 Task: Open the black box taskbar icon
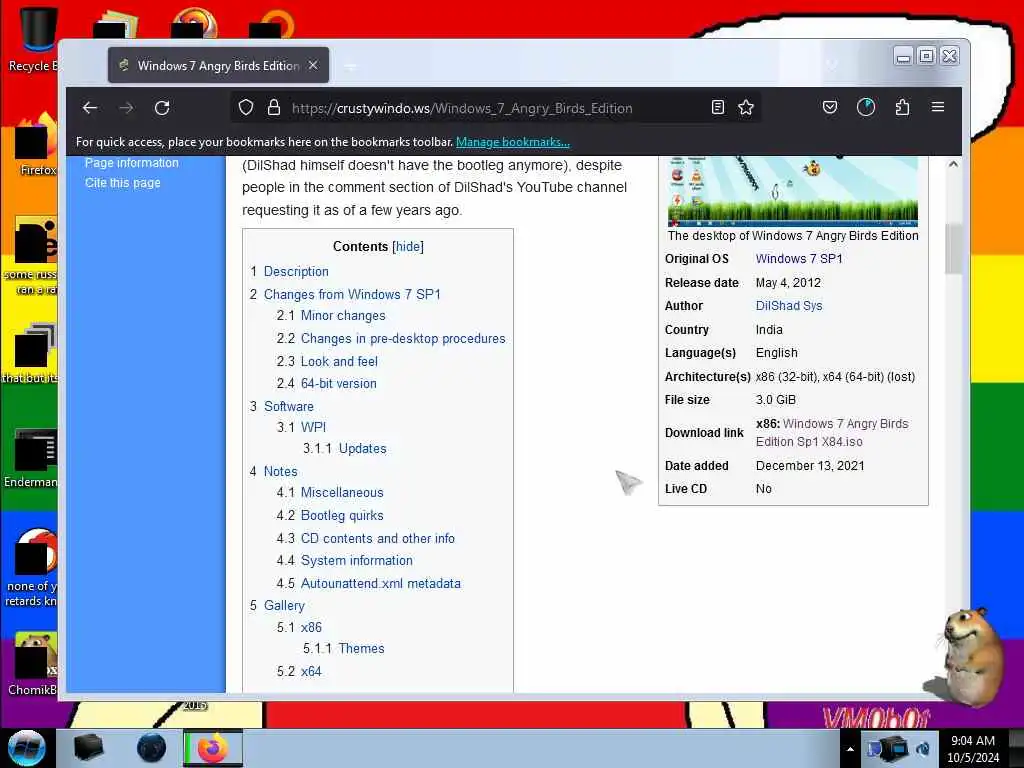[88, 748]
